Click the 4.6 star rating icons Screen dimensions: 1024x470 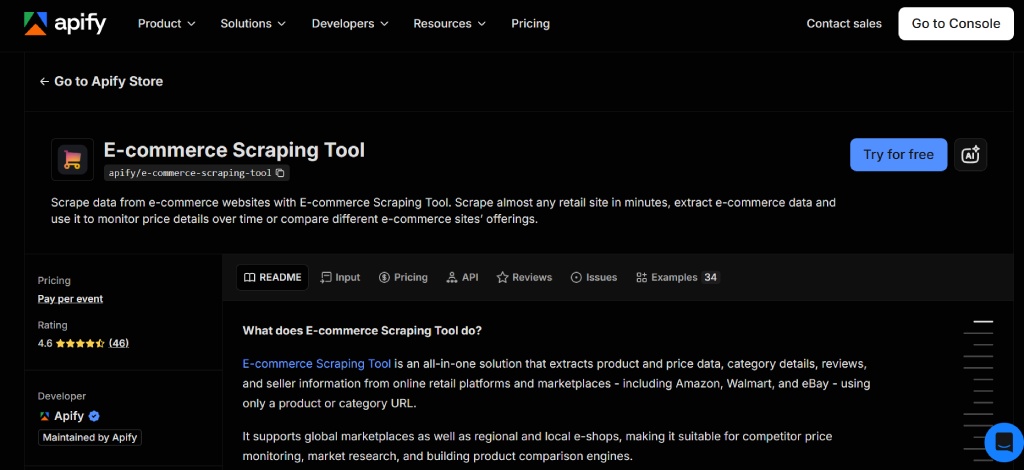point(80,343)
